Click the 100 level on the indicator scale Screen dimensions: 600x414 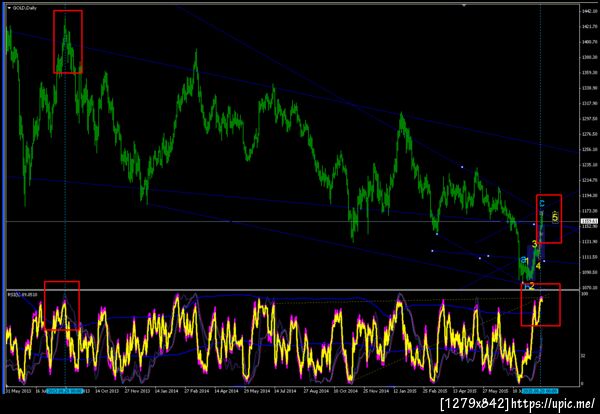click(584, 294)
